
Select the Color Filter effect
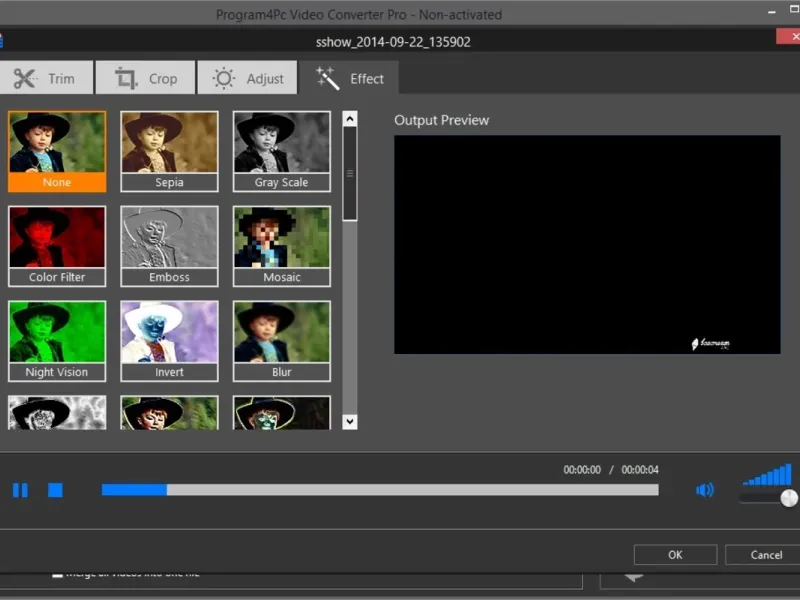coord(57,245)
